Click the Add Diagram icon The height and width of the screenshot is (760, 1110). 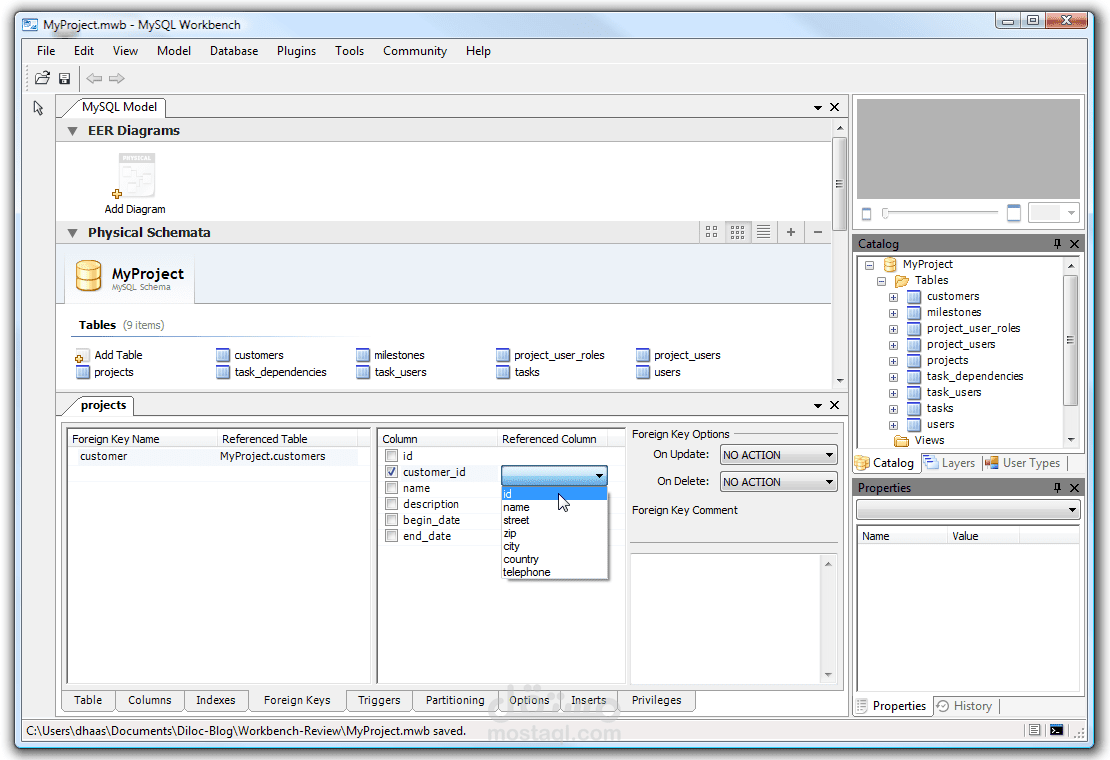coord(136,175)
